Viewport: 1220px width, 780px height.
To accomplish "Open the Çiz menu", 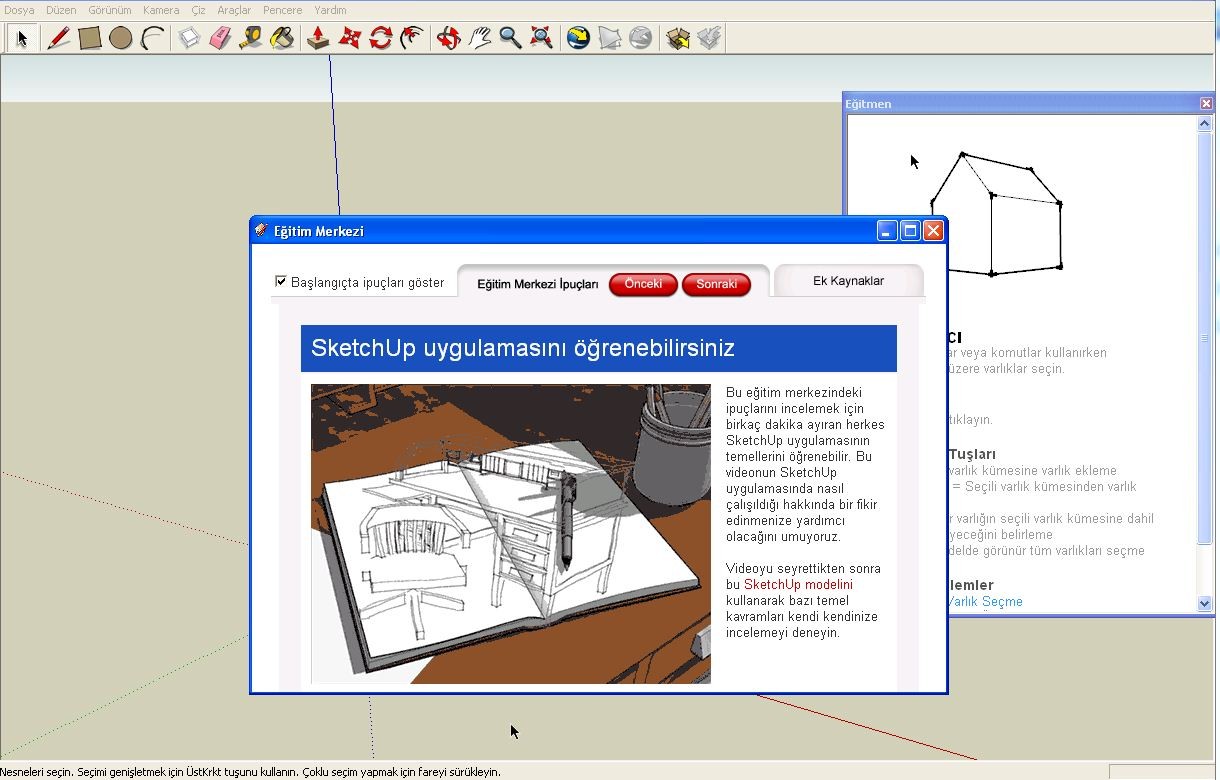I will 198,10.
